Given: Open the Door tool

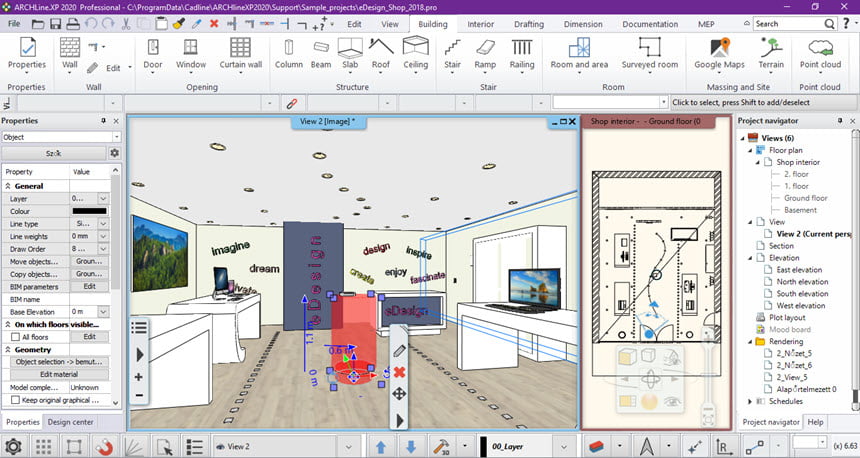Looking at the screenshot, I should click(153, 54).
